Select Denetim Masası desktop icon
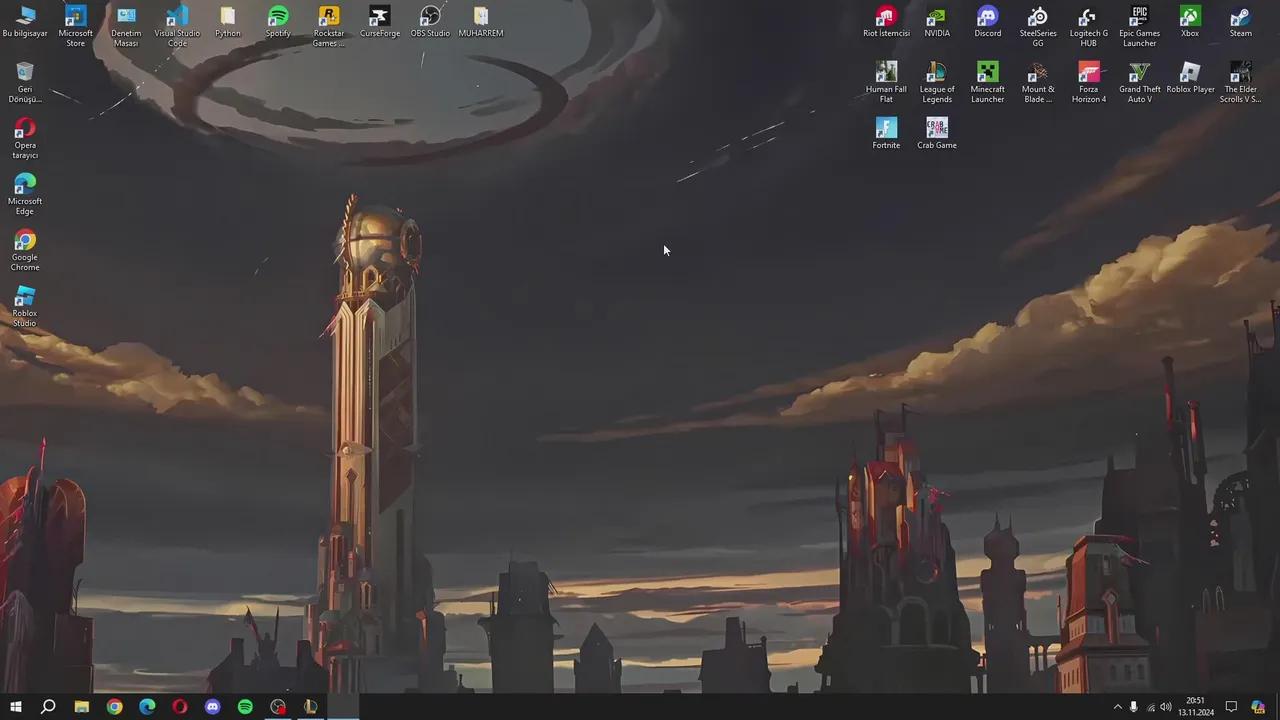Screen dimensions: 1280x720 (126, 27)
